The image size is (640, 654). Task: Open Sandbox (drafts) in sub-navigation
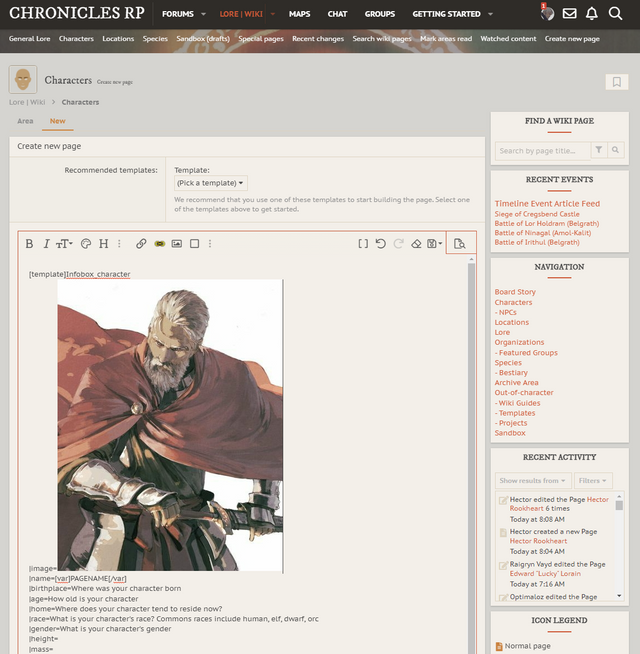click(203, 39)
